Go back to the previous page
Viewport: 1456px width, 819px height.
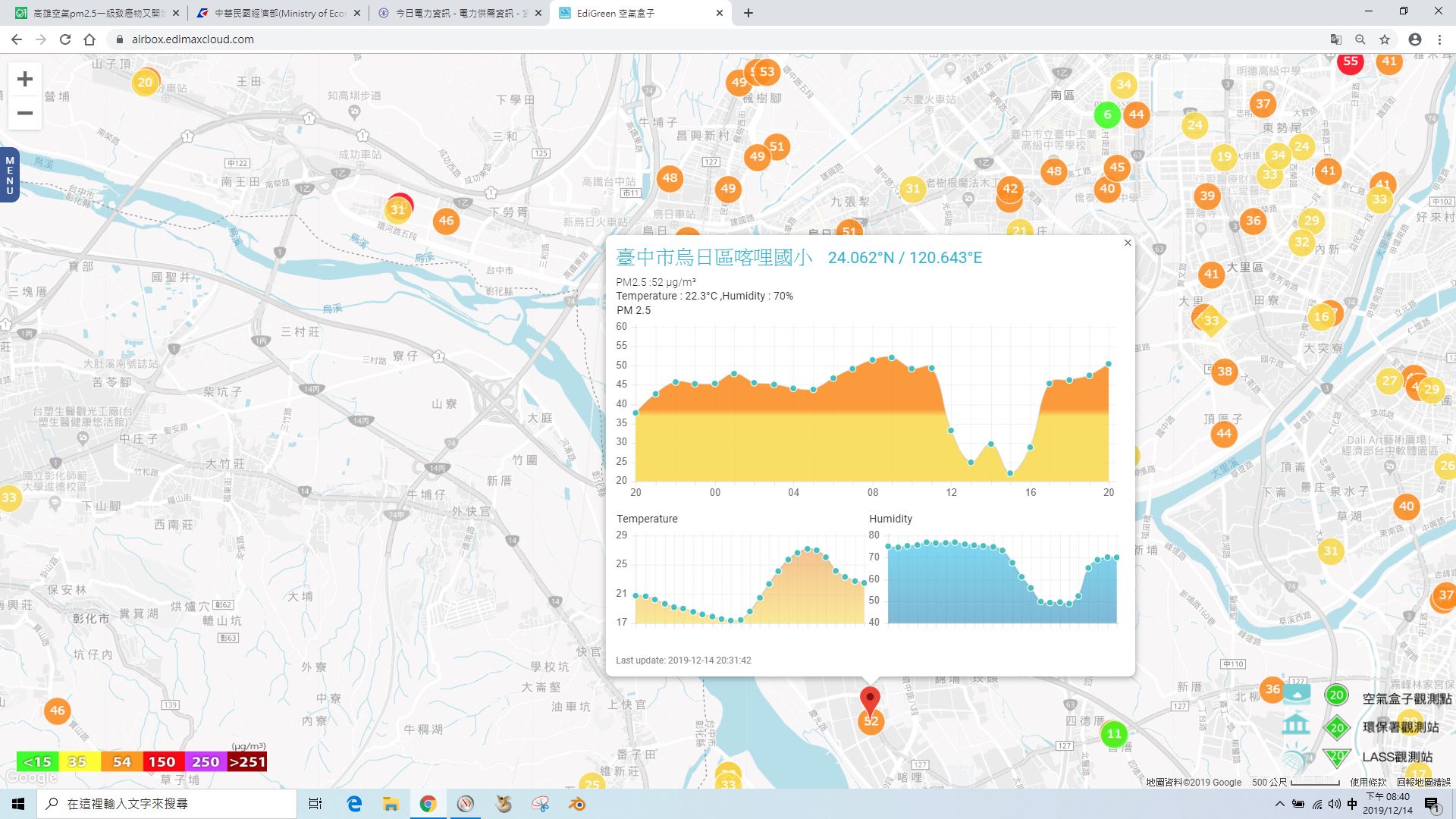pyautogui.click(x=17, y=39)
